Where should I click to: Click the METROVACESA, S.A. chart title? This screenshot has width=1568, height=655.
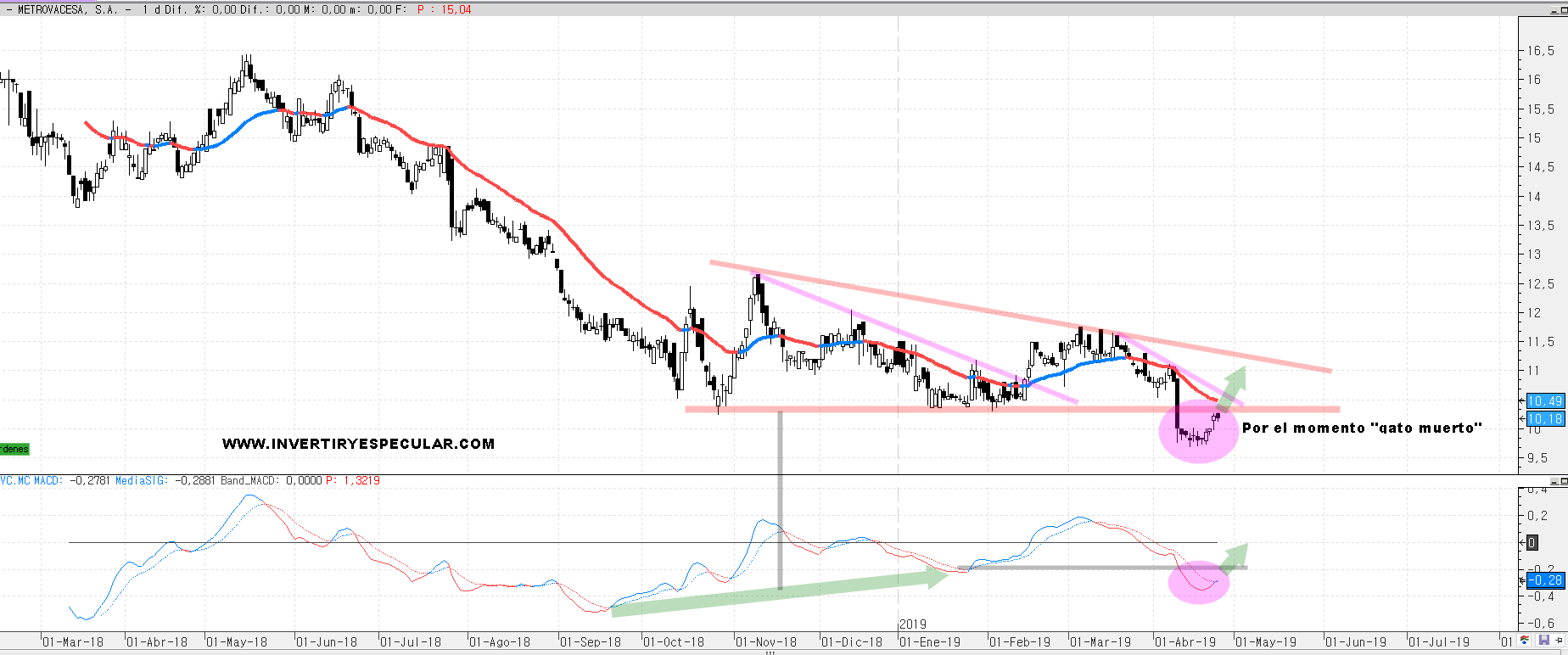click(x=68, y=9)
